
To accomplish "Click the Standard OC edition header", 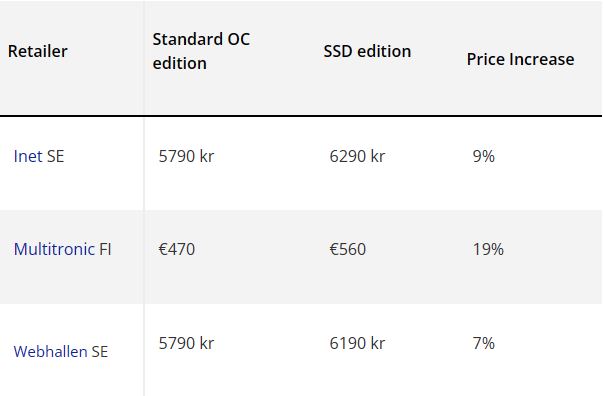I will [201, 51].
